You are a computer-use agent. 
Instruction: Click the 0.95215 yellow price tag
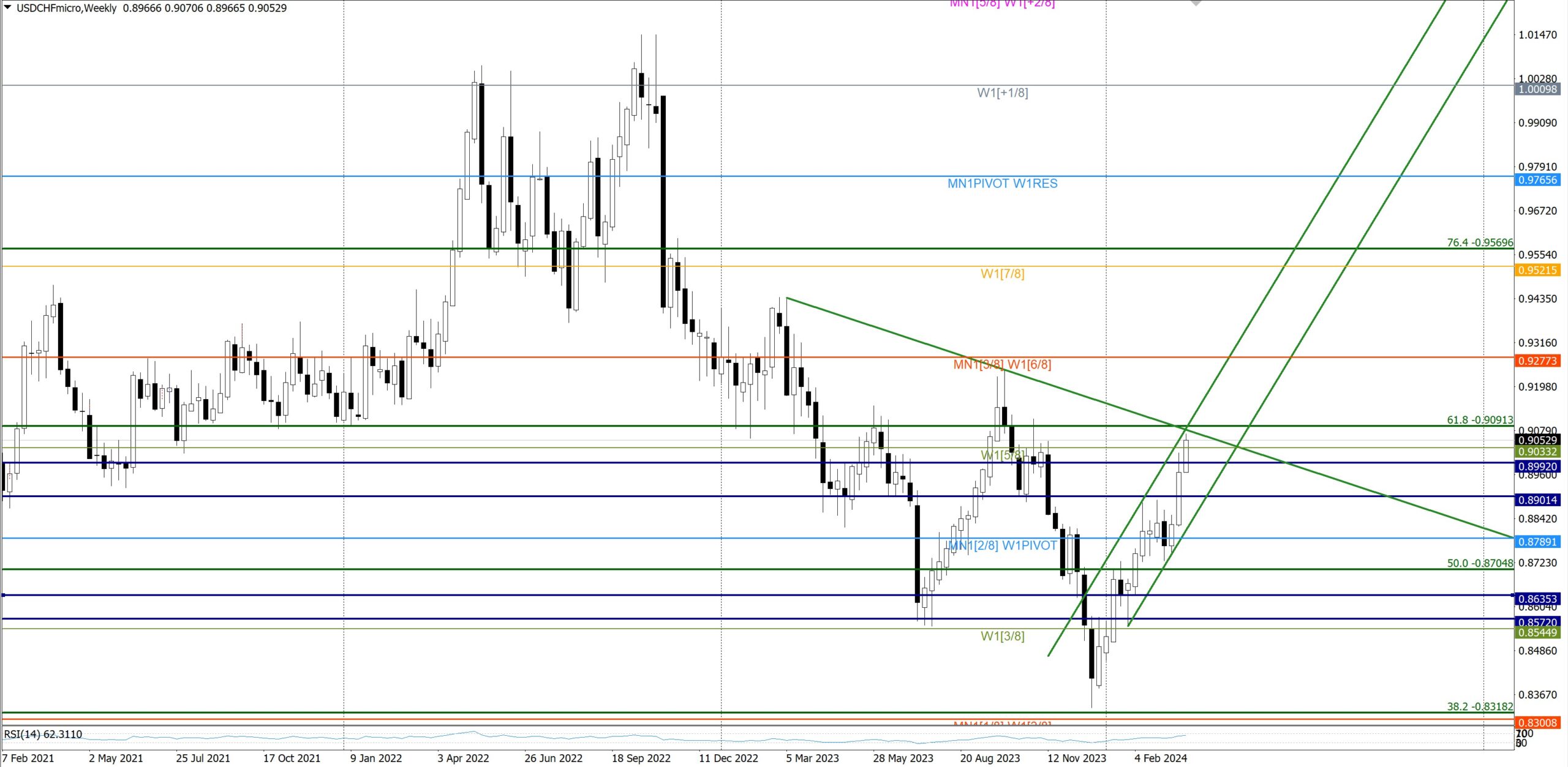(1538, 270)
